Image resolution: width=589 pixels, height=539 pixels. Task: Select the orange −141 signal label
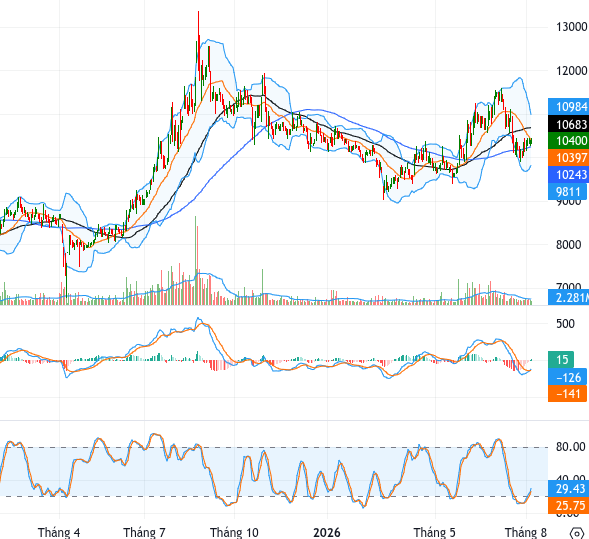(x=567, y=394)
